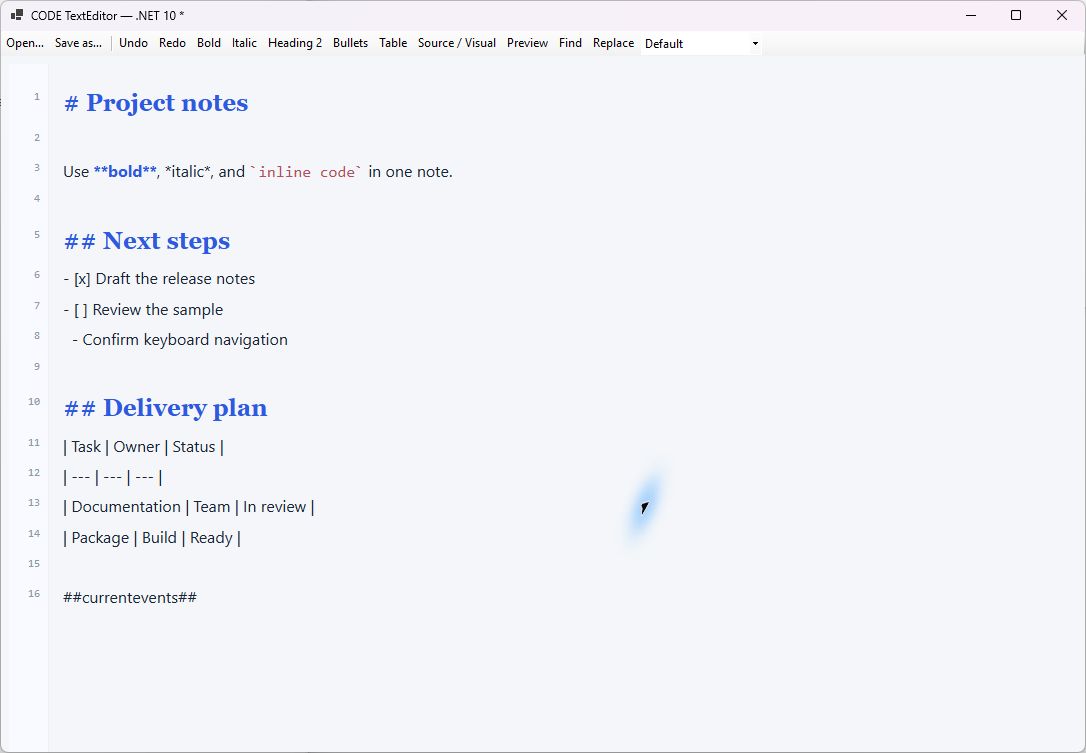Click the app icon in title bar
Image resolution: width=1086 pixels, height=753 pixels.
(17, 15)
